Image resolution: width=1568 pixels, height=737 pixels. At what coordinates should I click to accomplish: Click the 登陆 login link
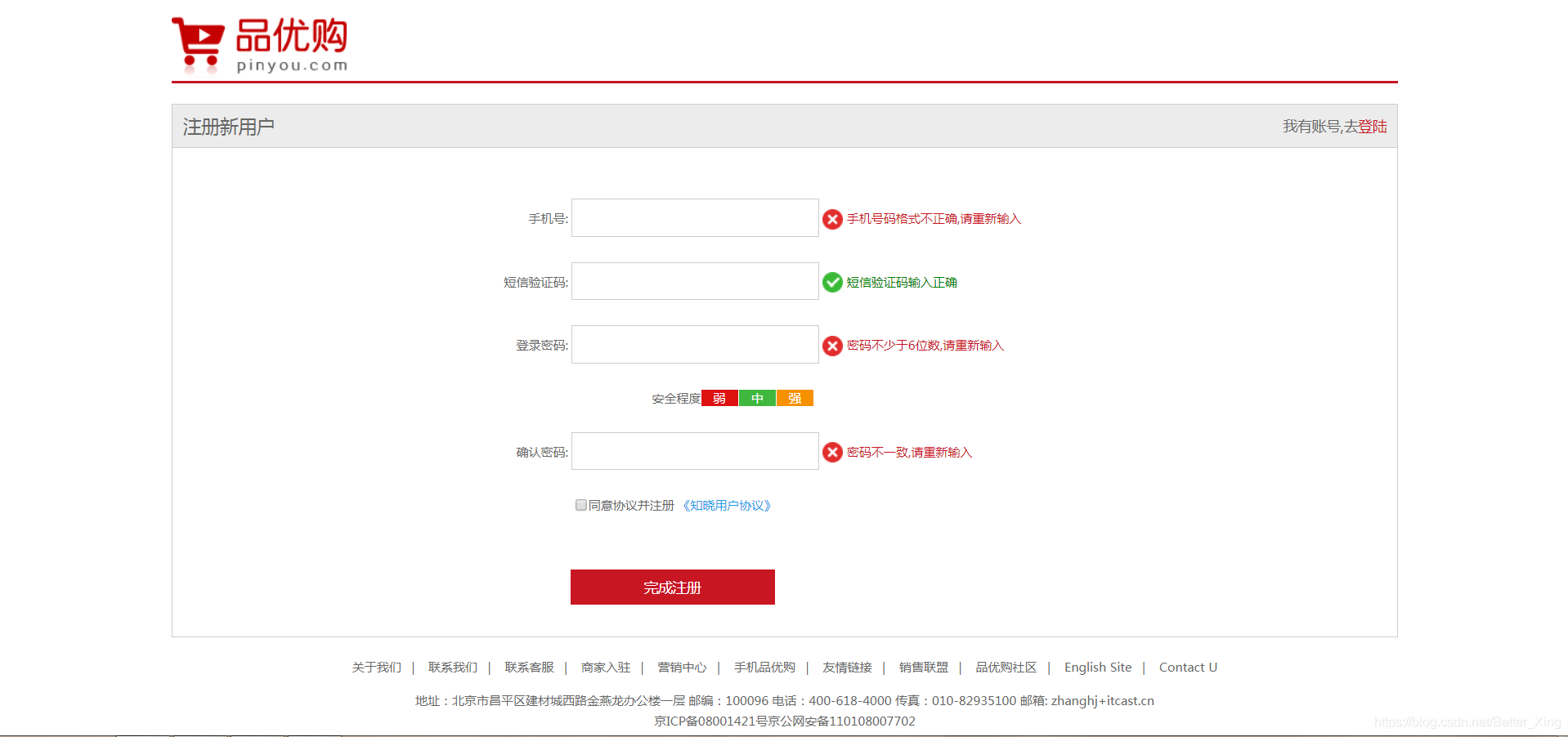1373,127
